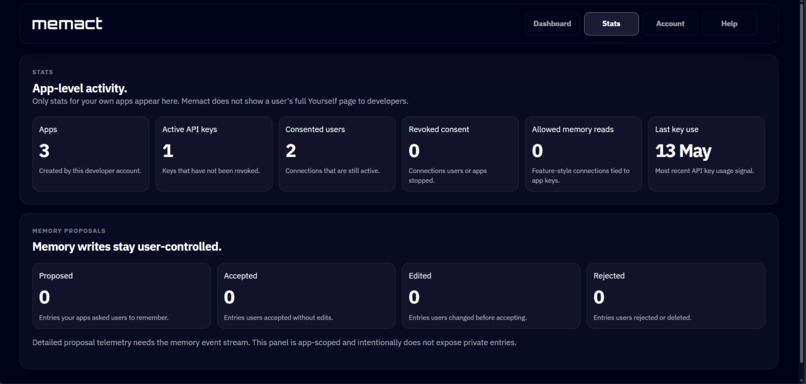Click the "MEMORY PROPOSALS" section label

tap(69, 231)
